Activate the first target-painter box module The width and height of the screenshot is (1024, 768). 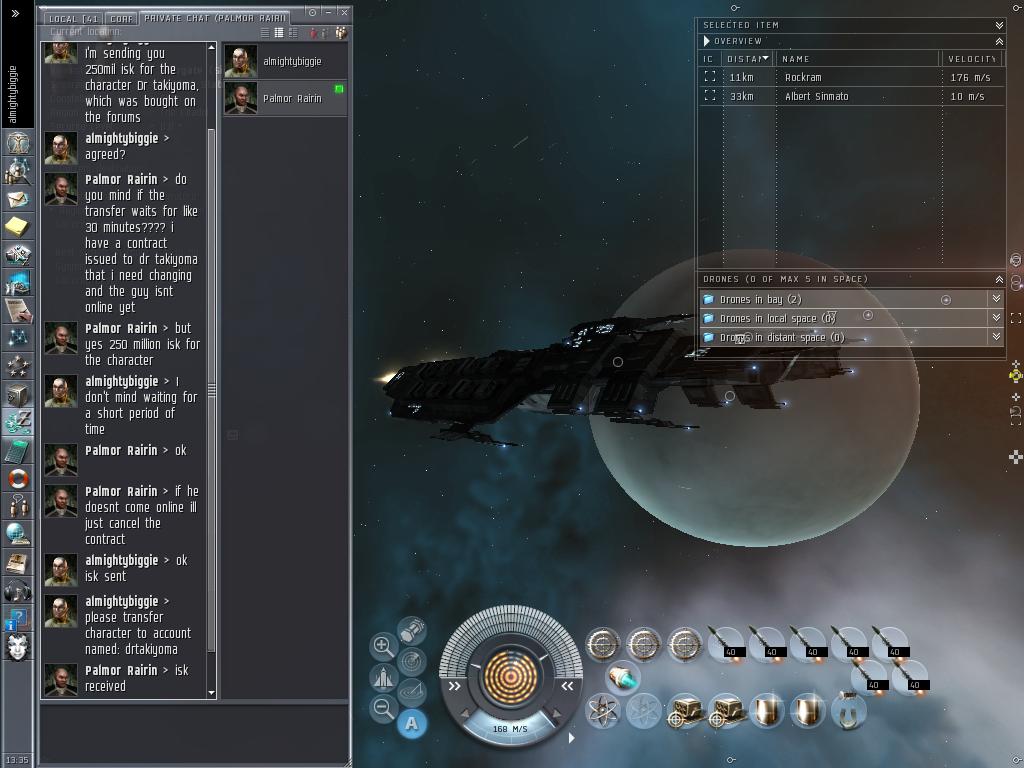click(x=684, y=711)
